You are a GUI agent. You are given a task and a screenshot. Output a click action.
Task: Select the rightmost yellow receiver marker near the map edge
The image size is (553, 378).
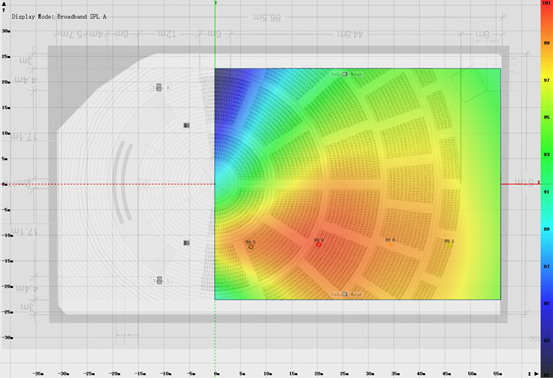(449, 245)
